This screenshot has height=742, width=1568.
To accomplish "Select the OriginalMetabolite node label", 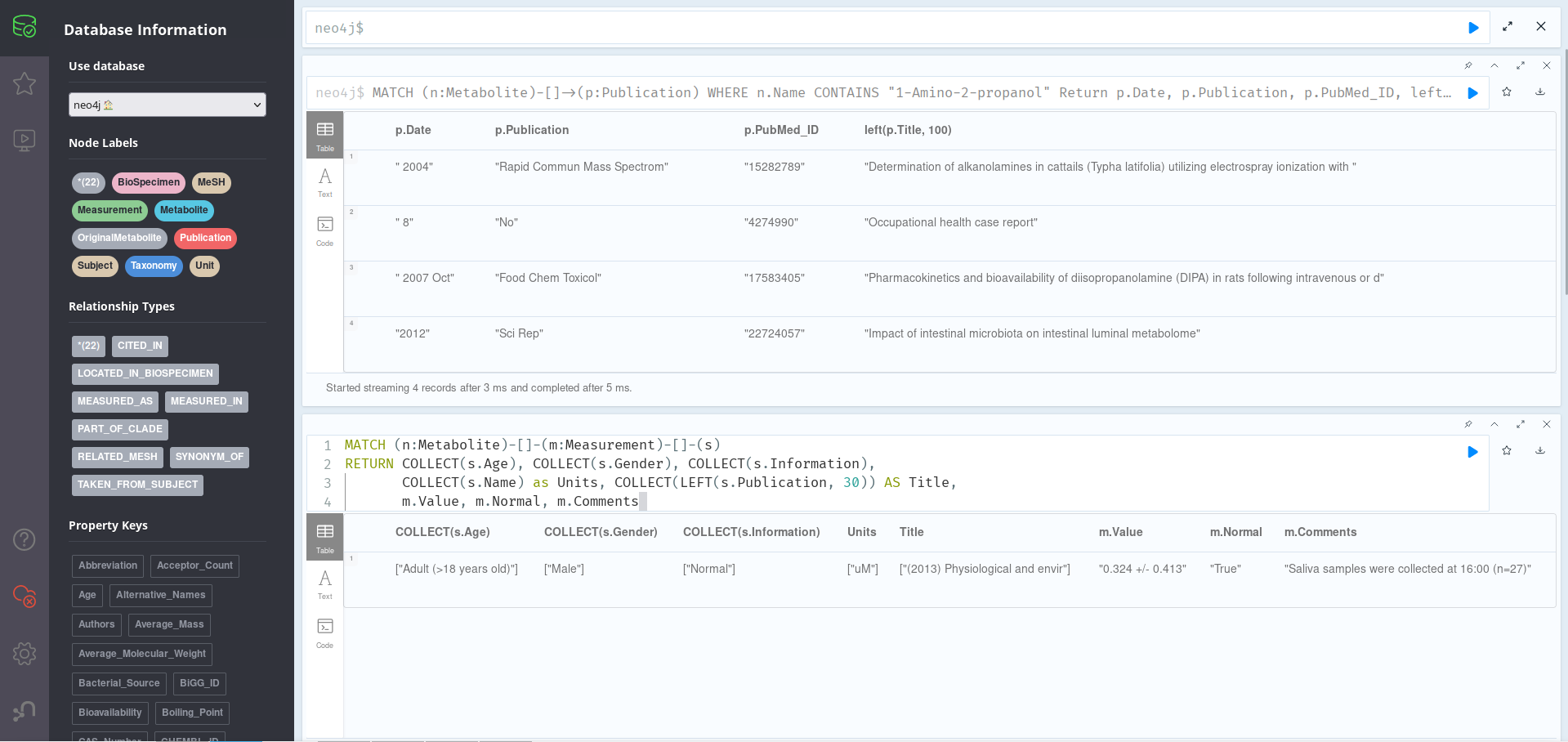I will tap(119, 239).
